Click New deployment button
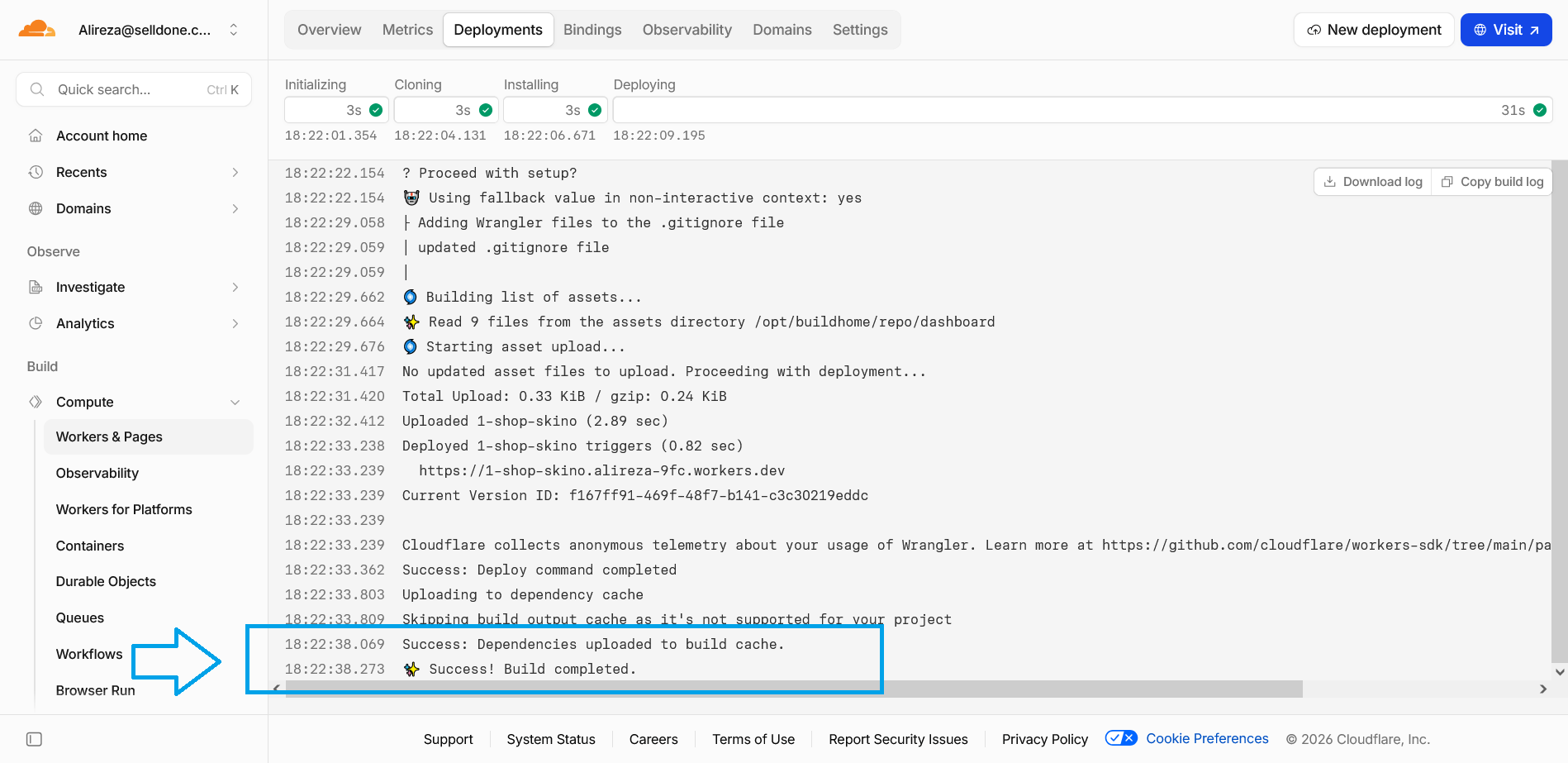The height and width of the screenshot is (763, 1568). (1374, 30)
